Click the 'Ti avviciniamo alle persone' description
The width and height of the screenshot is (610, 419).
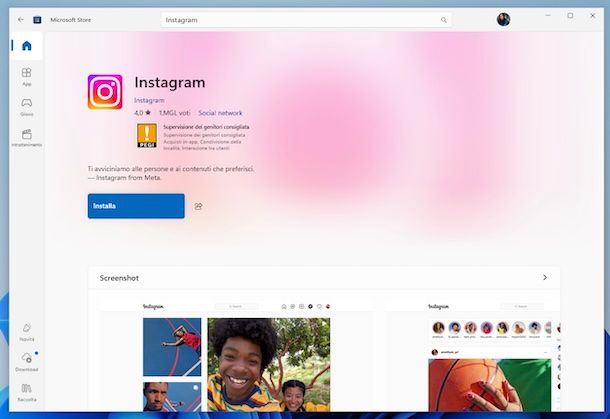click(x=171, y=173)
